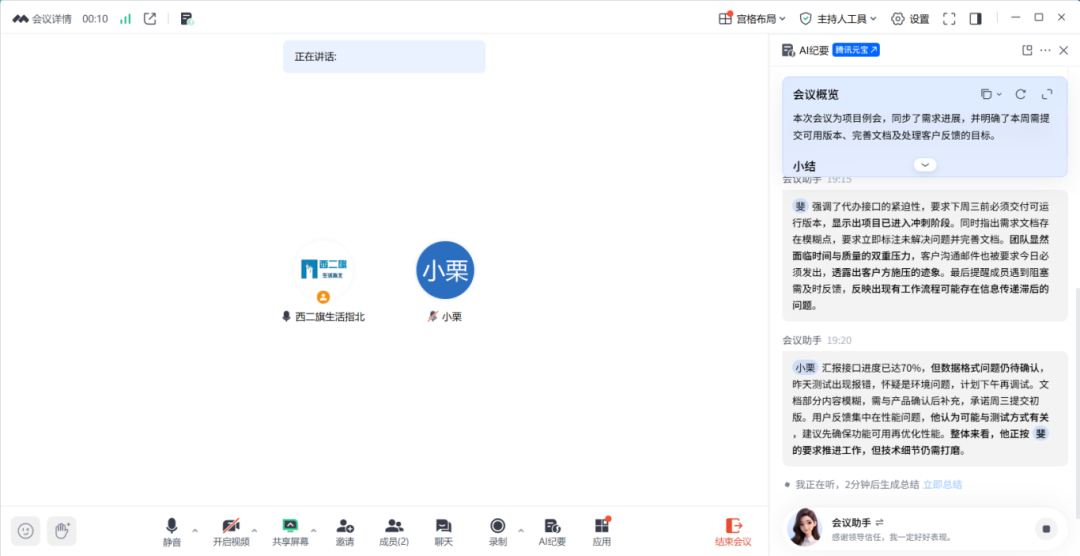Click the 小栗 name tag in 19:20 summary
Viewport: 1080px width, 556px height.
[x=804, y=368]
